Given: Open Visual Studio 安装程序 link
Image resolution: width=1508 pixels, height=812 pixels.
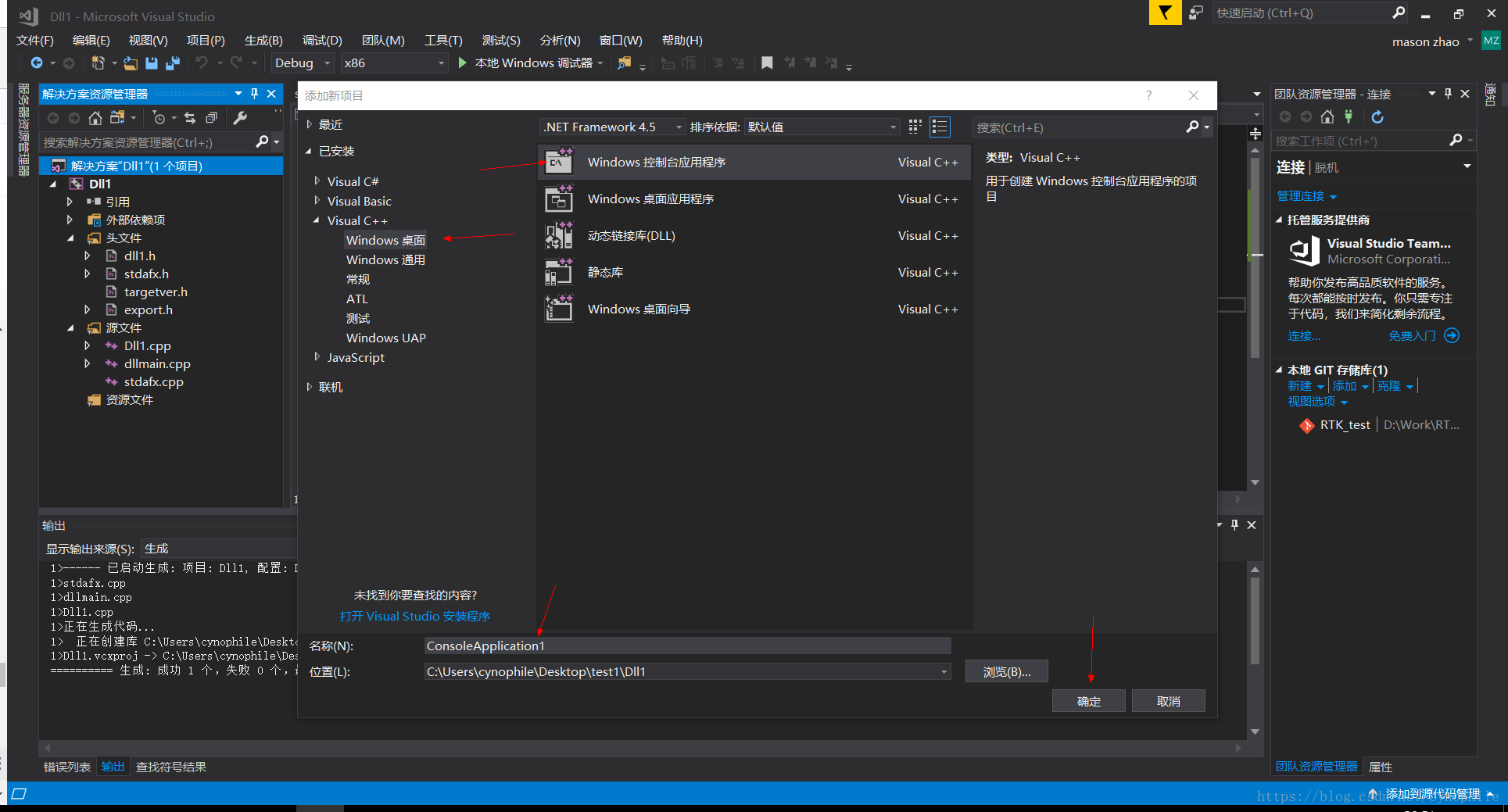Looking at the screenshot, I should (415, 616).
